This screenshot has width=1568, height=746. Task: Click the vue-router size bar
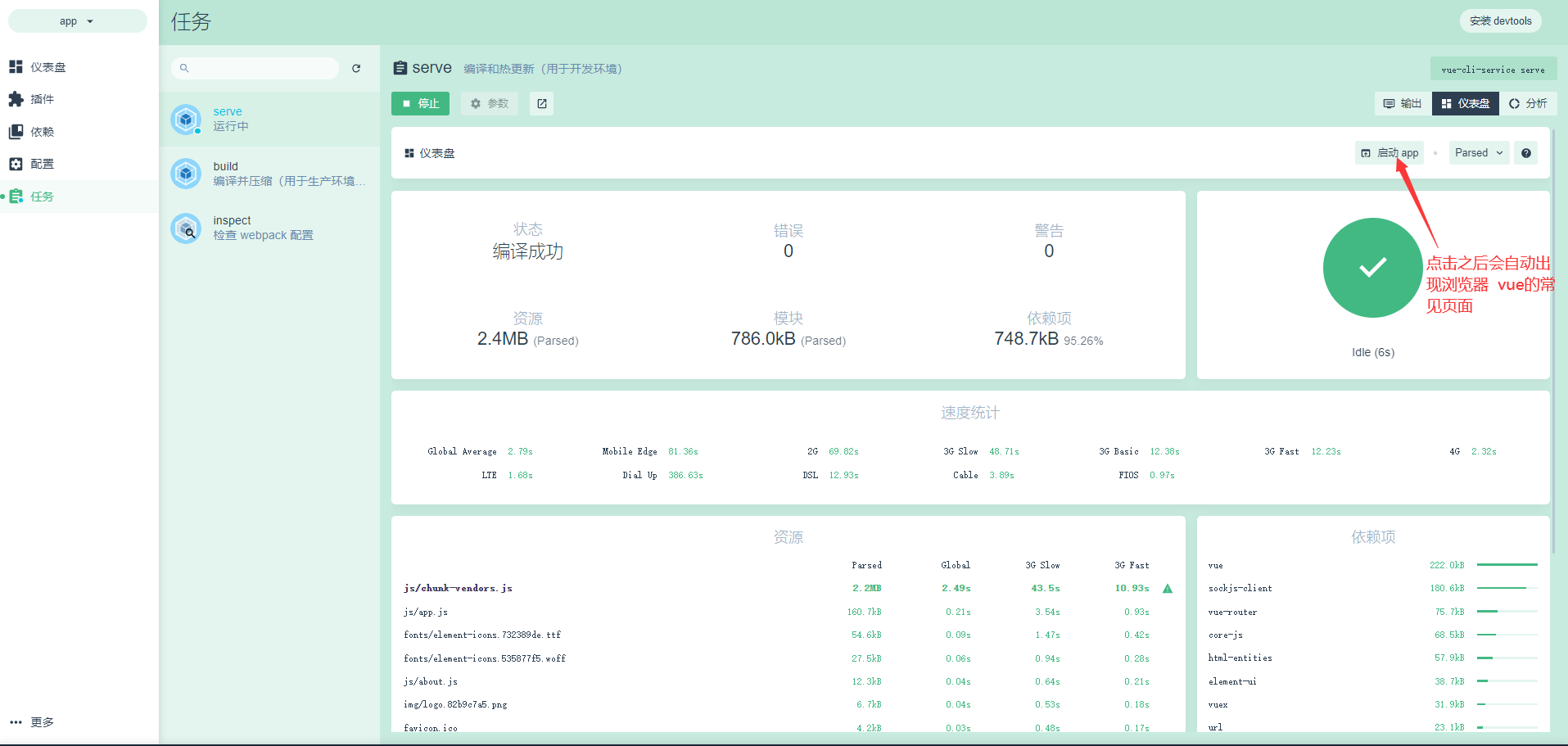click(1507, 612)
